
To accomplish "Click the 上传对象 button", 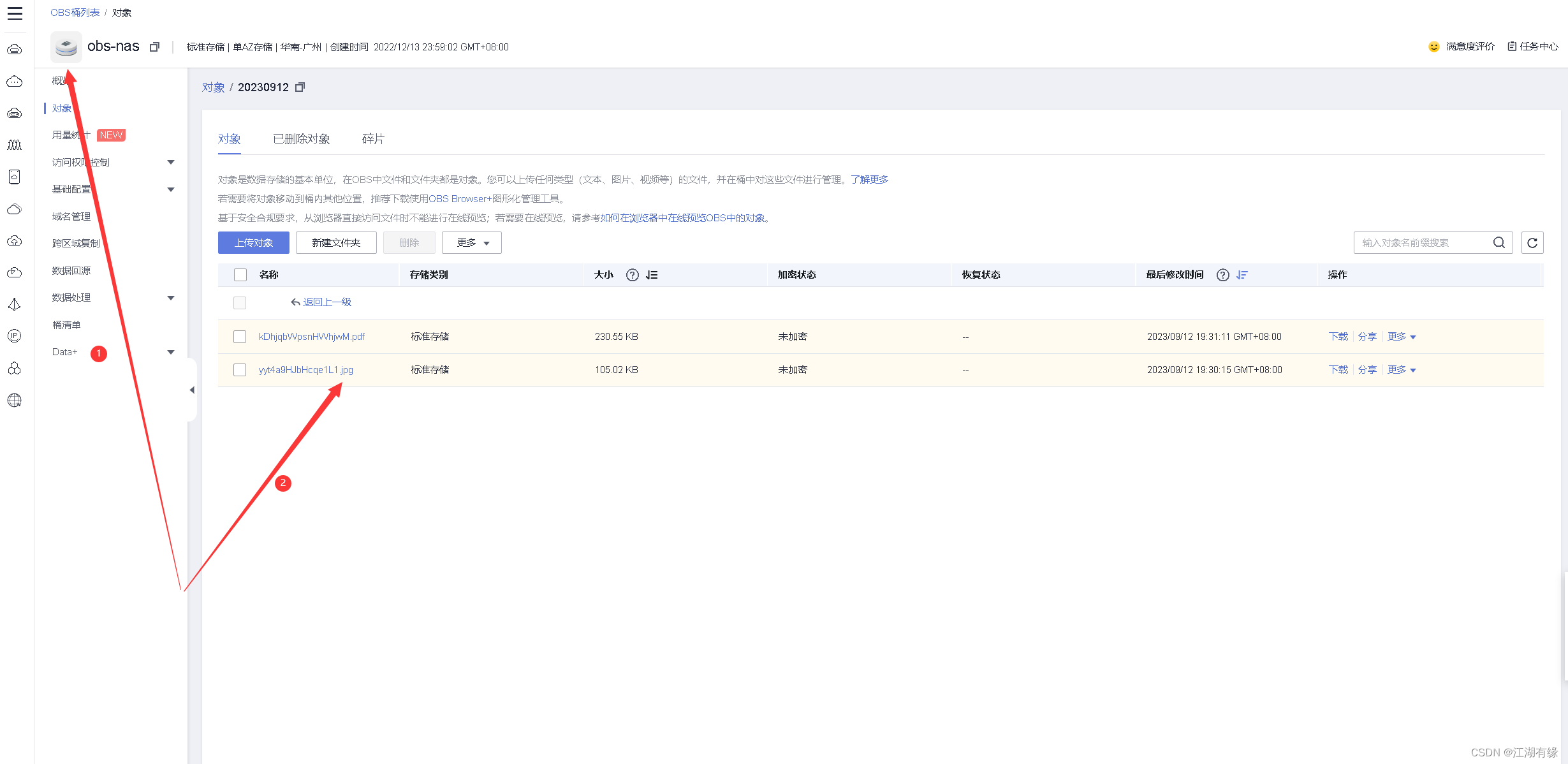I will (254, 242).
